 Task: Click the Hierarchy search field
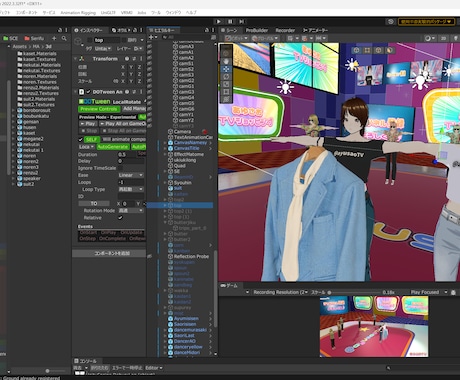pyautogui.click(x=186, y=37)
